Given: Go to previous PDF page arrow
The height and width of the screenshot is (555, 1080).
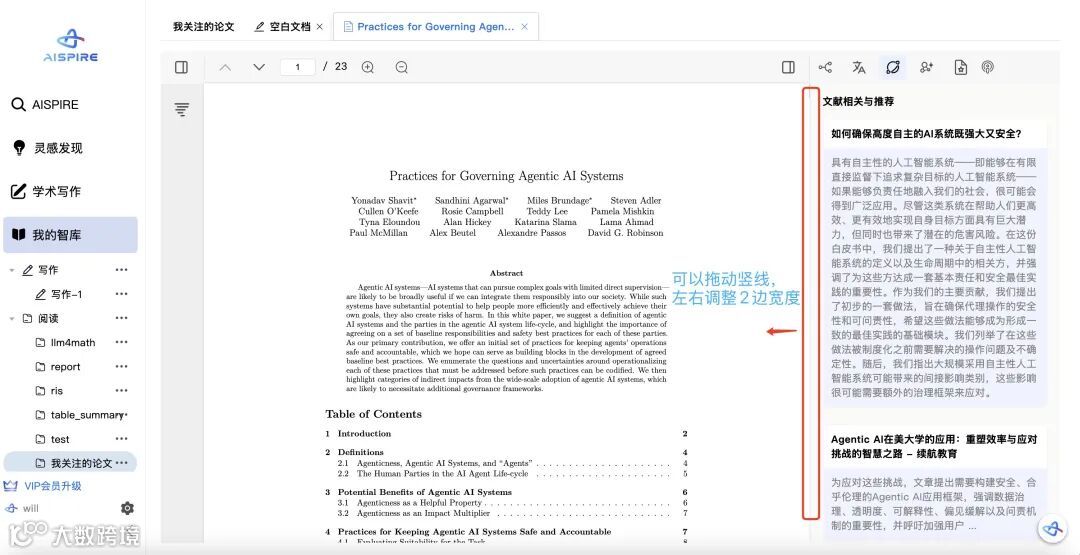Looking at the screenshot, I should pos(225,67).
